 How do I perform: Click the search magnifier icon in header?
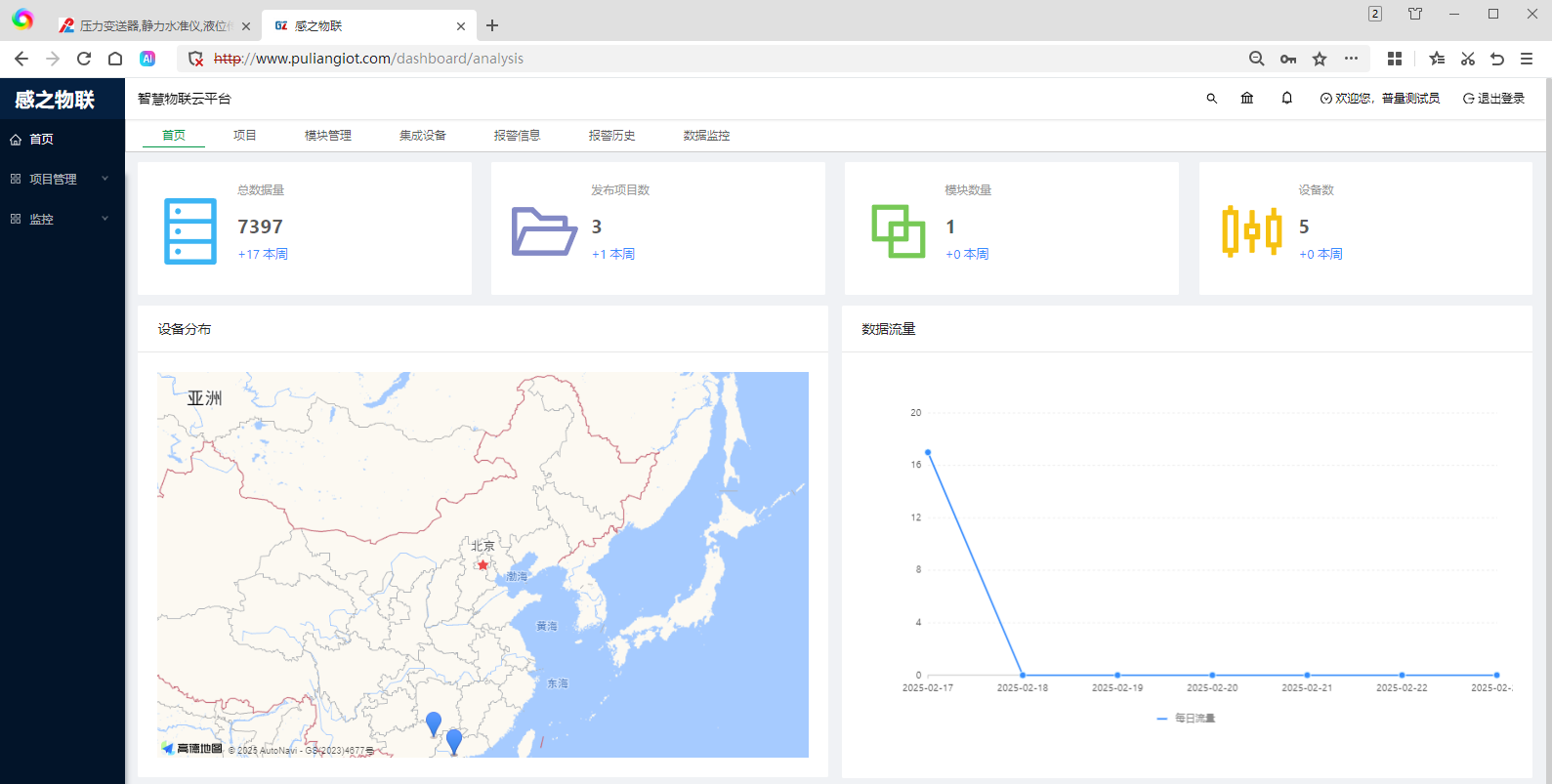click(x=1211, y=99)
